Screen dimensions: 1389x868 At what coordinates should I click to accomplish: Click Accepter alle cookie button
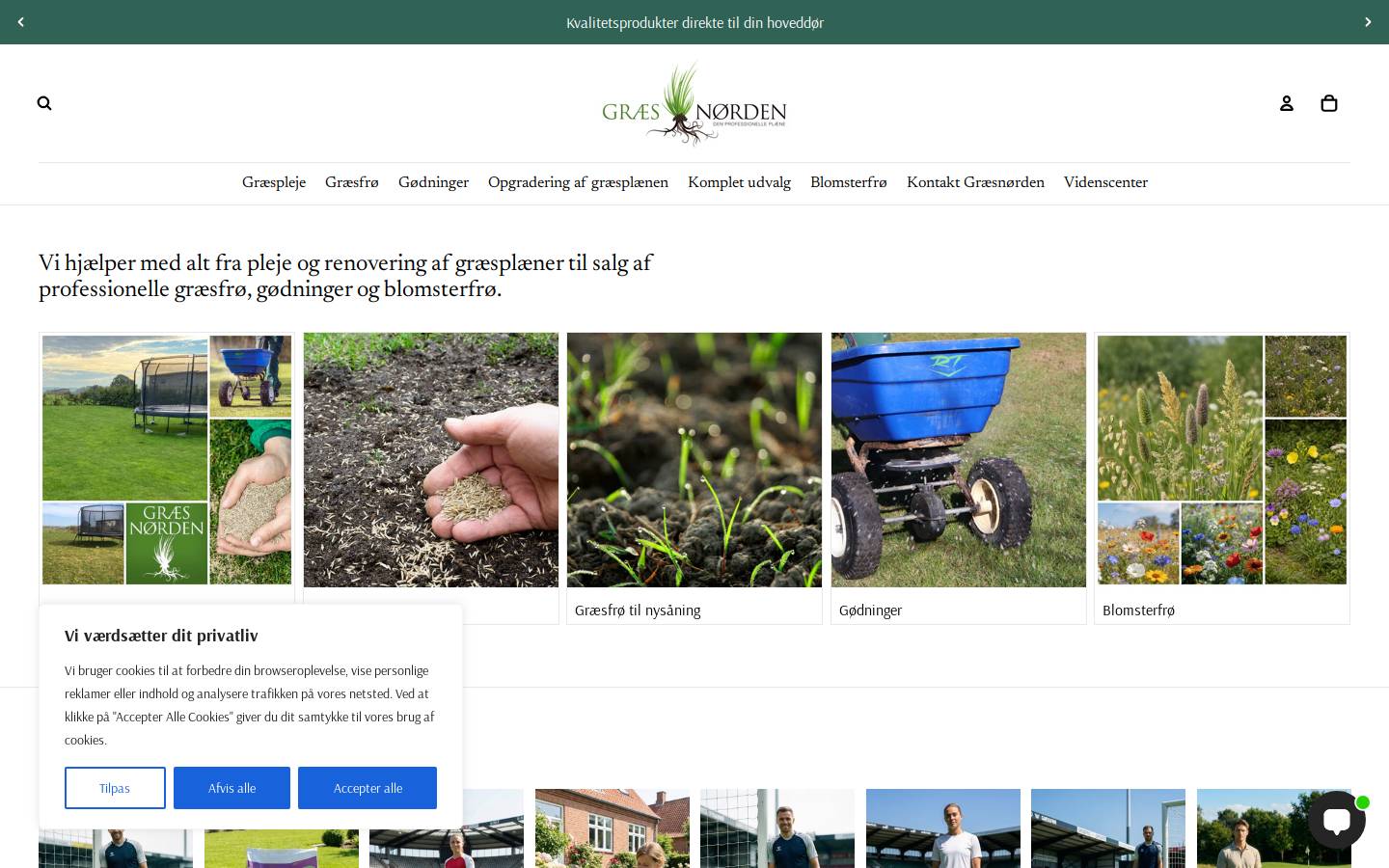pyautogui.click(x=368, y=788)
